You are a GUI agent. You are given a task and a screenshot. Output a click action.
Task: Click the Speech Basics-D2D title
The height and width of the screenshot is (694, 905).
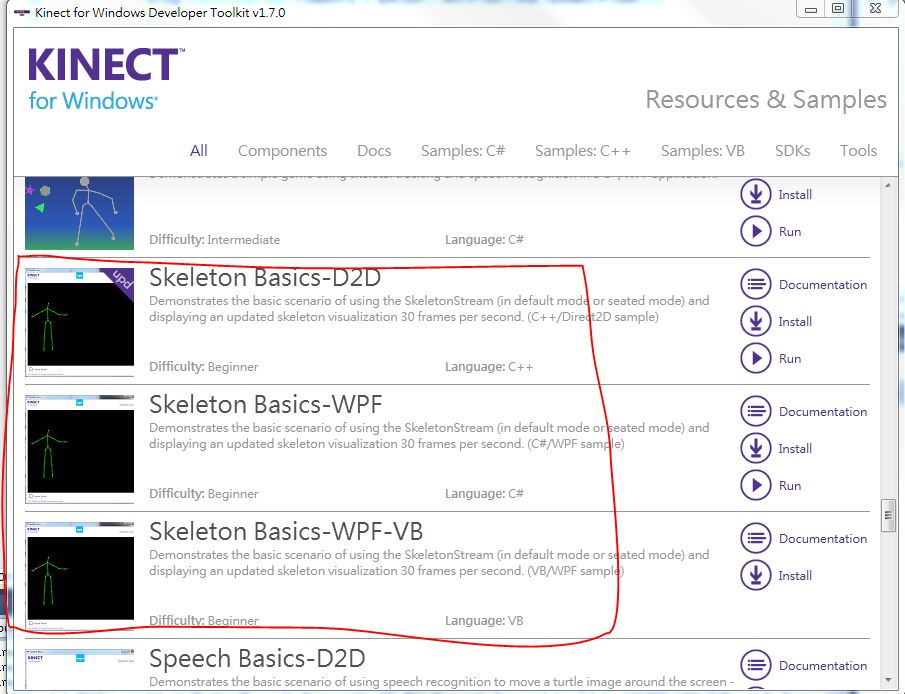tap(257, 659)
